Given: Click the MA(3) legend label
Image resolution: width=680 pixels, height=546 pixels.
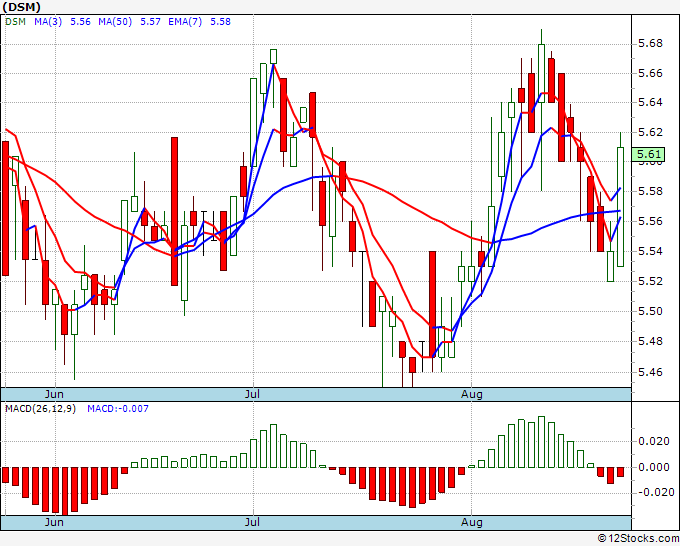Looking at the screenshot, I should click(48, 21).
